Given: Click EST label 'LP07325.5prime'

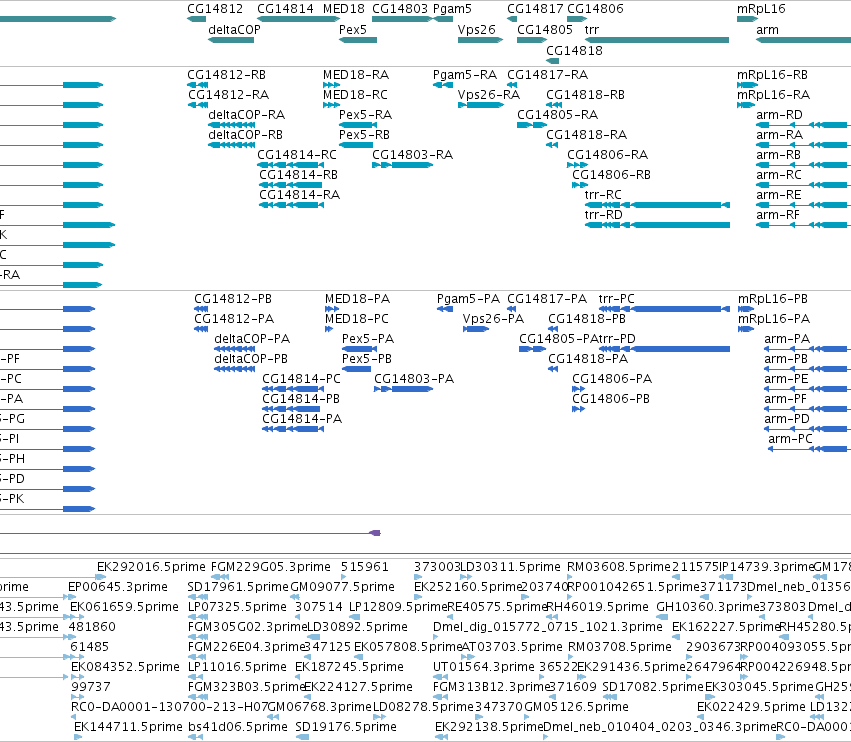Looking at the screenshot, I should pos(237,607).
